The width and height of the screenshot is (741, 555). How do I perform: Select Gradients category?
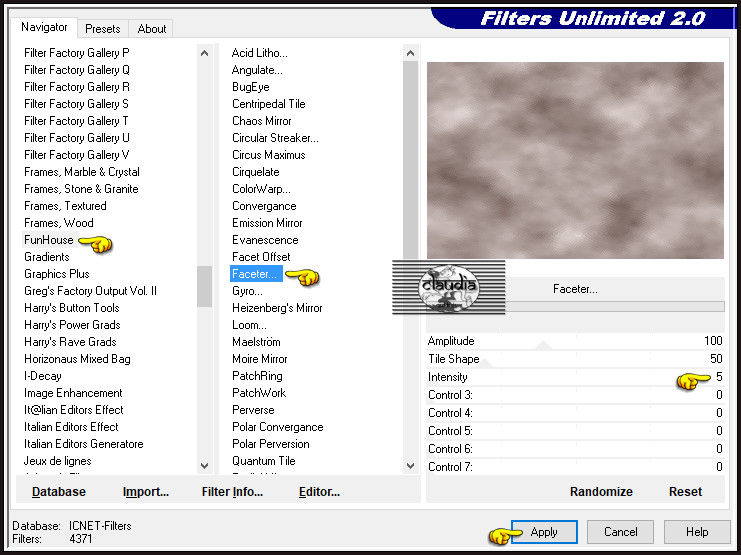click(x=47, y=257)
